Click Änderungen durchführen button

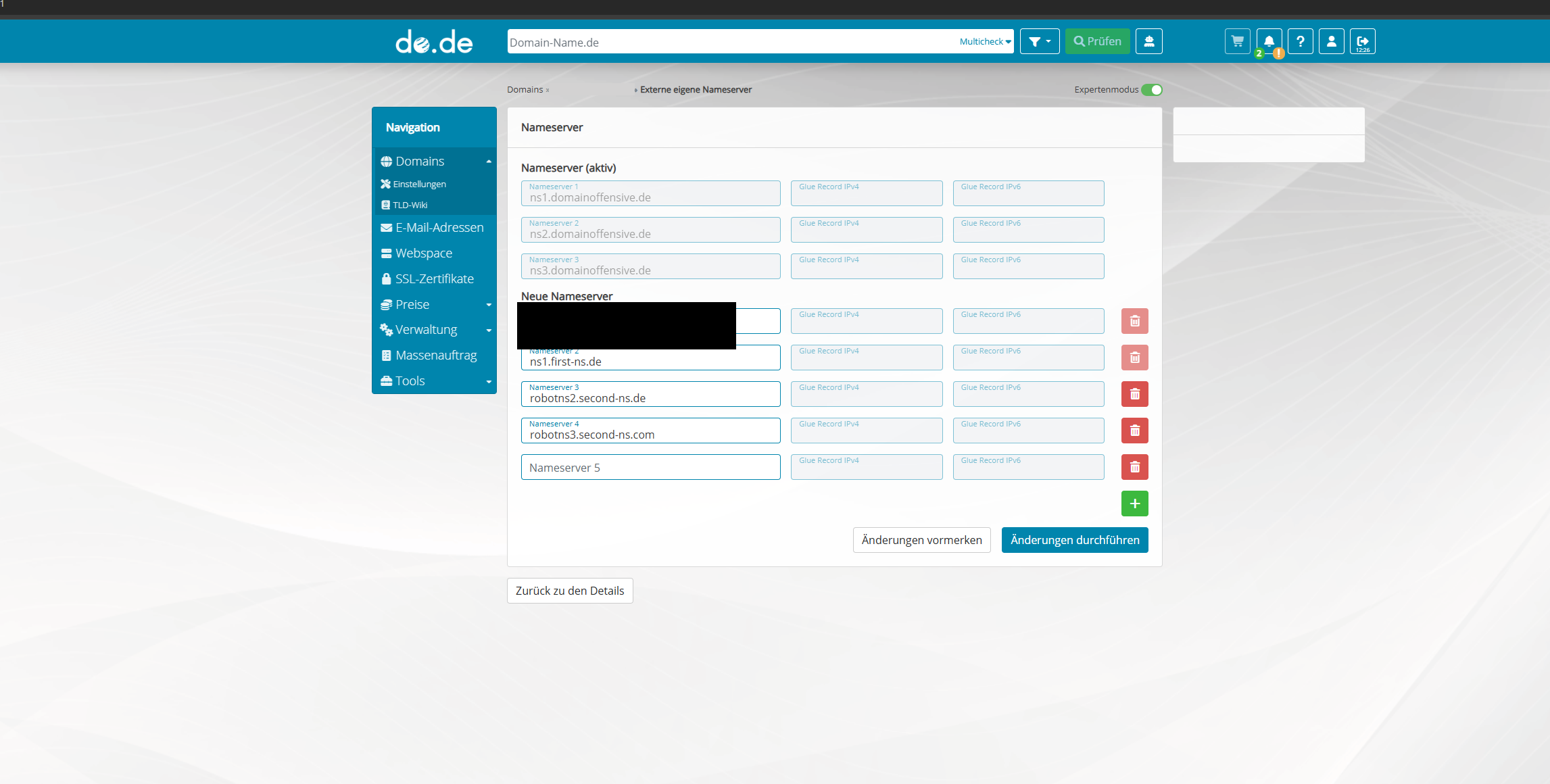coord(1075,540)
